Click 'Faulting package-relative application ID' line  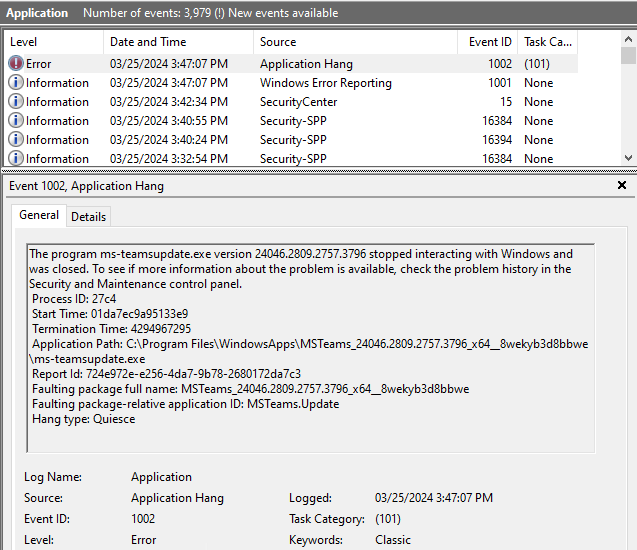tap(186, 404)
